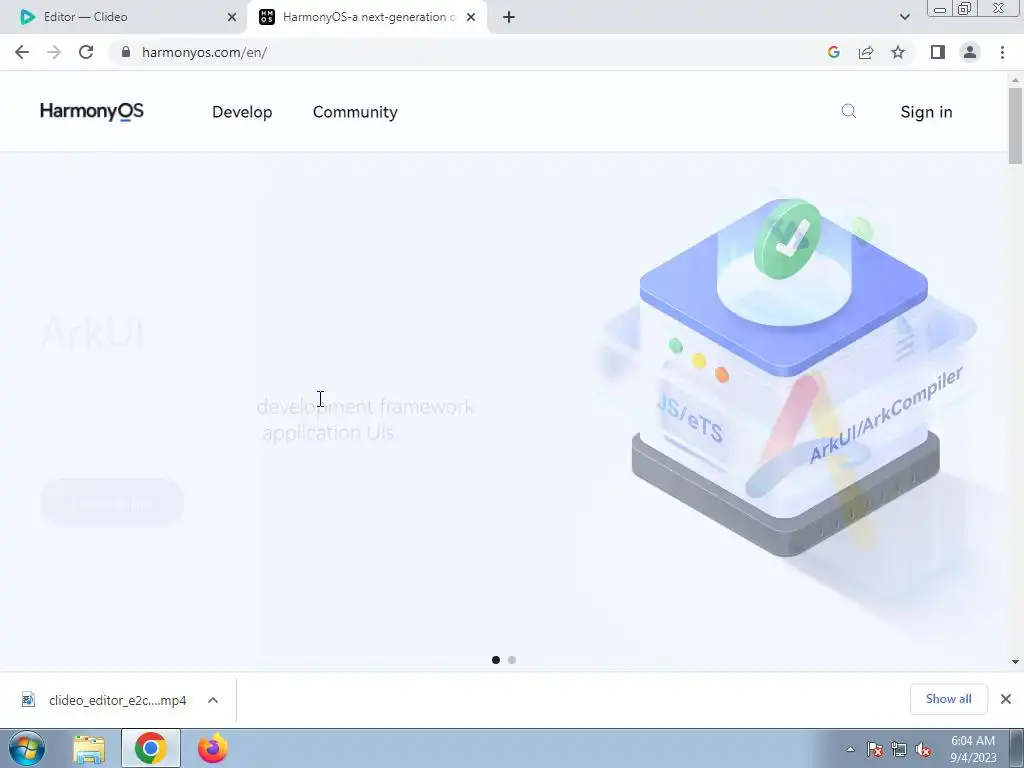Launch Firefox from the taskbar
Image resolution: width=1024 pixels, height=768 pixels.
coord(212,748)
